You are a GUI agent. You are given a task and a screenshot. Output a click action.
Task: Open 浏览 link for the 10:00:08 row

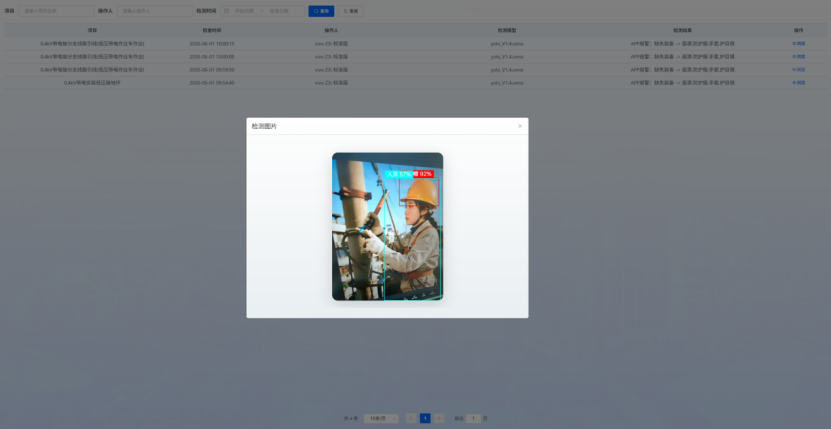click(799, 57)
